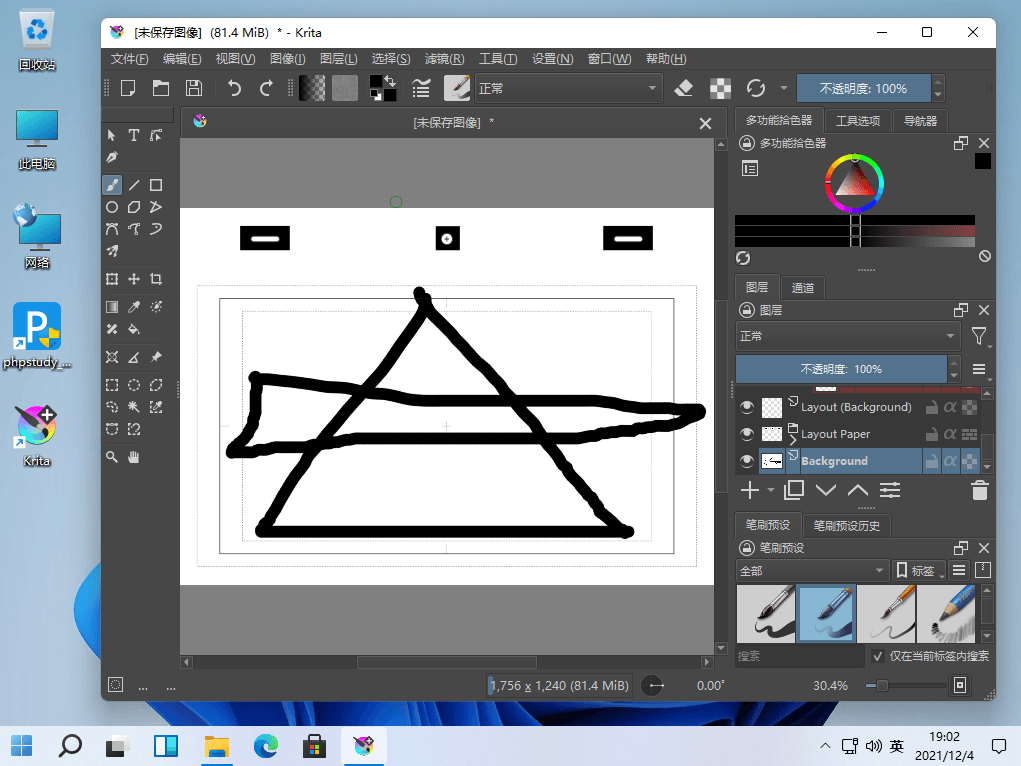
Task: Move the layer up with arrow
Action: (858, 490)
